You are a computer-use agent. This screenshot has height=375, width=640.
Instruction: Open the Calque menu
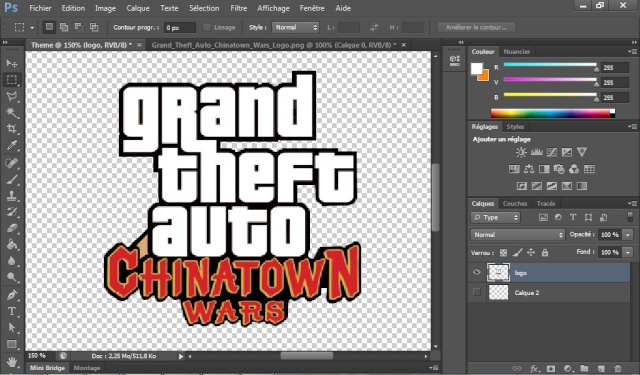tap(138, 8)
